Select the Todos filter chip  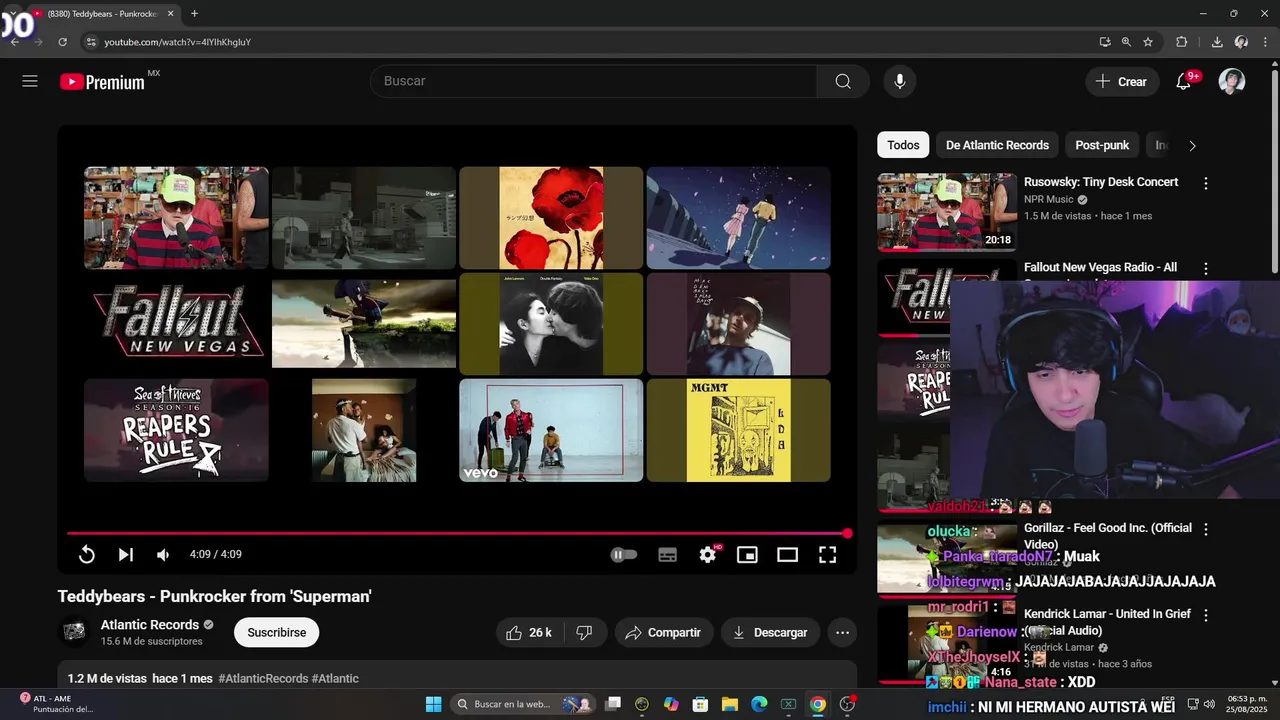click(x=903, y=145)
